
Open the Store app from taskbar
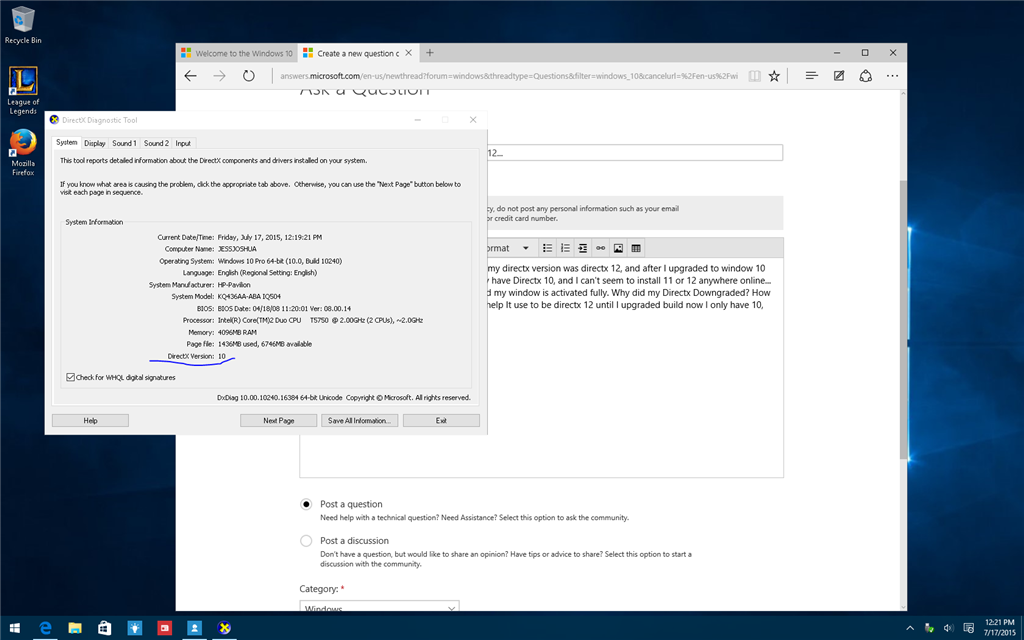[104, 628]
